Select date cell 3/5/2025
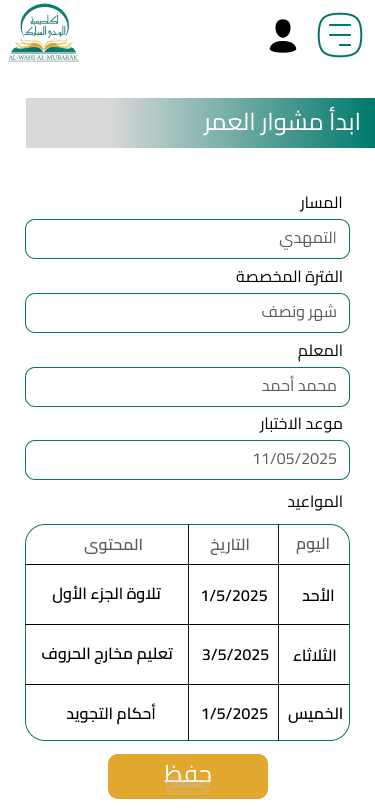Image resolution: width=375 pixels, height=812 pixels. (x=233, y=655)
